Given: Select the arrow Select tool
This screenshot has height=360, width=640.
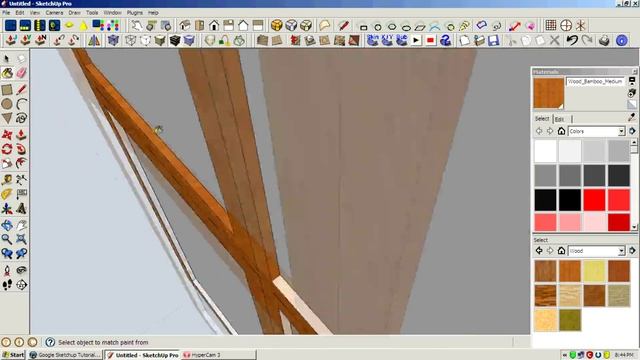Looking at the screenshot, I should click(x=7, y=59).
